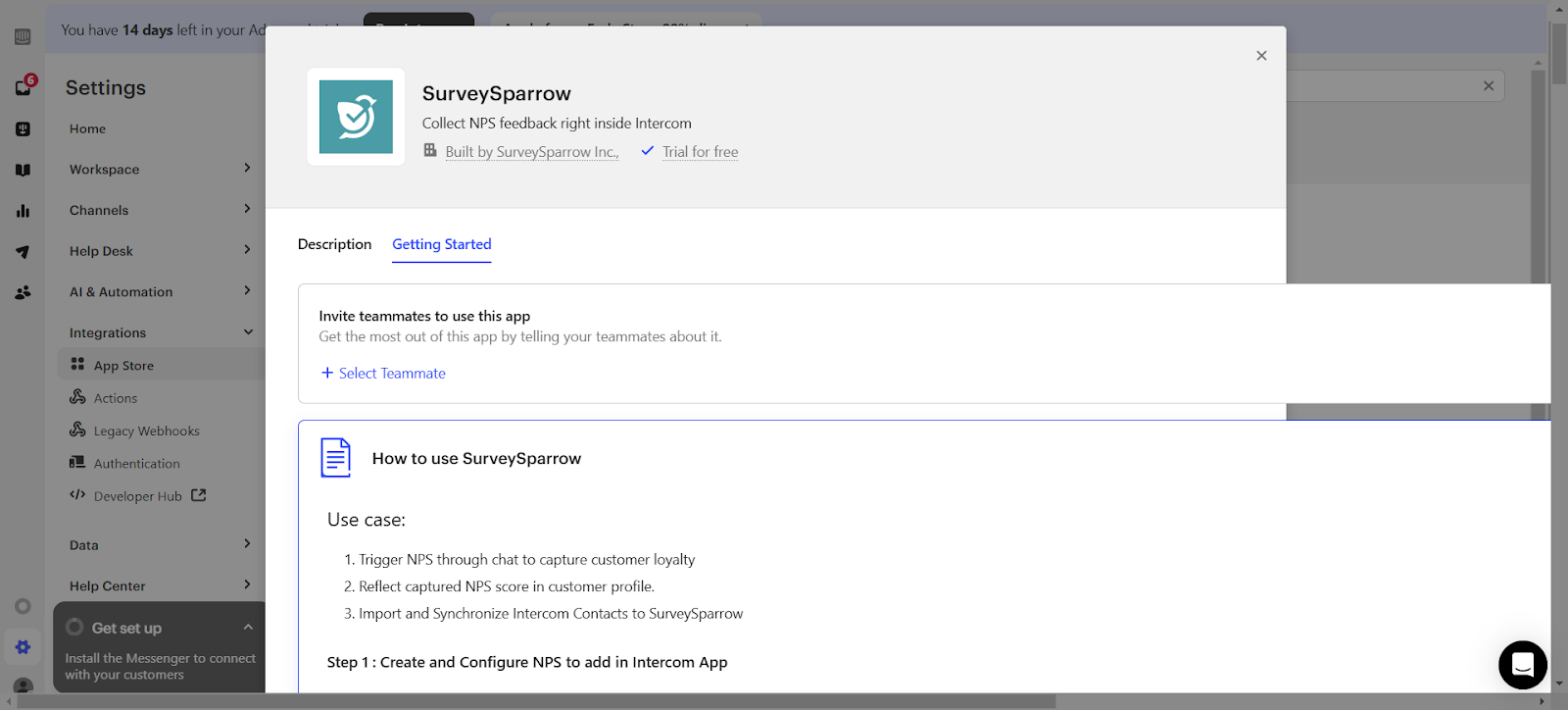The height and width of the screenshot is (710, 1568).
Task: Close the SurveySparrow app dialog
Action: [x=1261, y=56]
